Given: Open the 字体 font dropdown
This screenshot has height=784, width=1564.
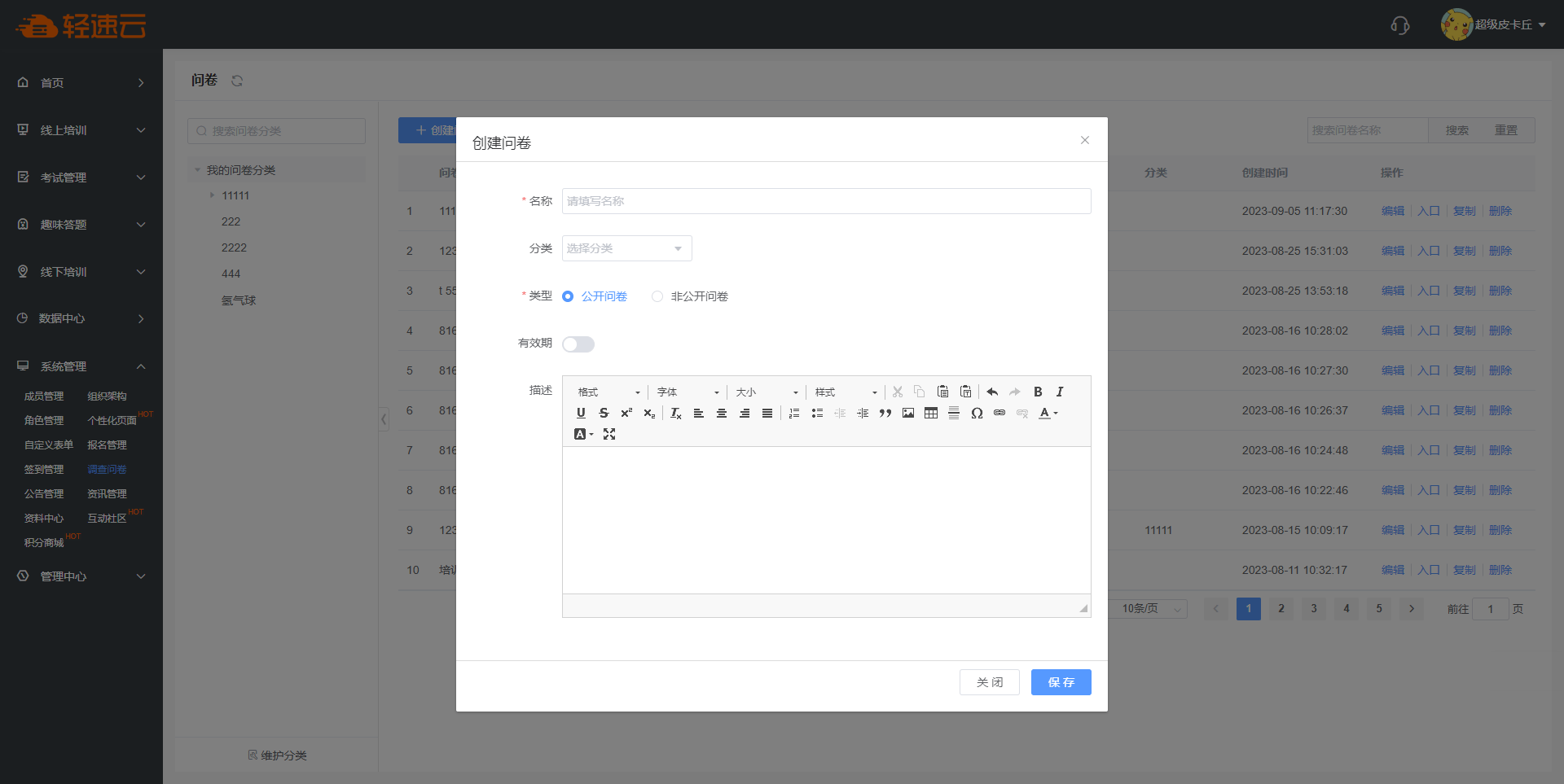Looking at the screenshot, I should [688, 392].
